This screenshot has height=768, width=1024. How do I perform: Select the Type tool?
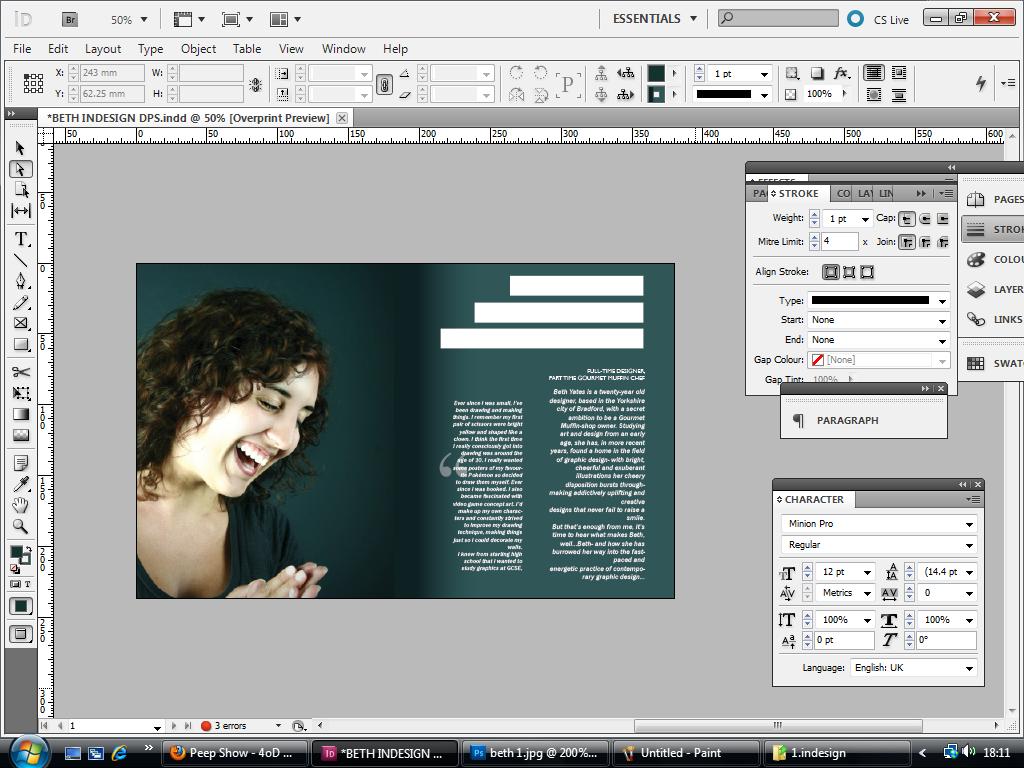coord(22,238)
